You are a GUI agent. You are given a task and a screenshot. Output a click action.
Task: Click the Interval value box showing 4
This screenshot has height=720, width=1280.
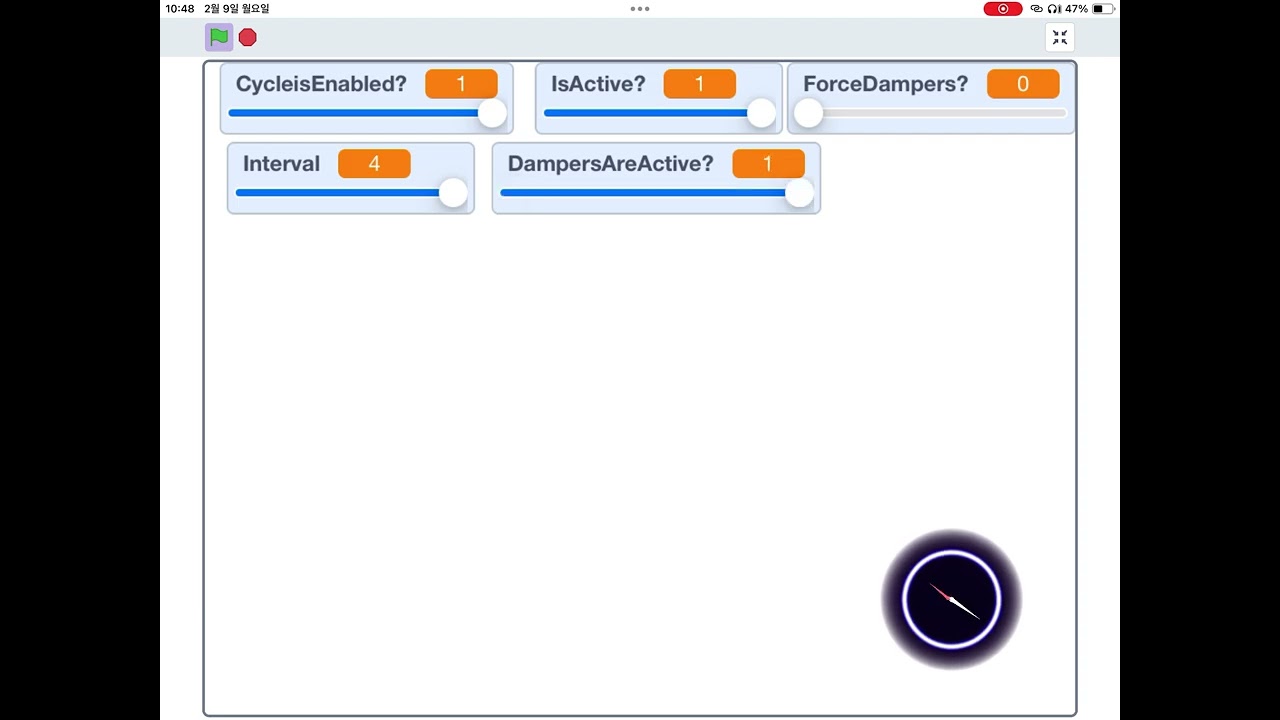point(374,164)
